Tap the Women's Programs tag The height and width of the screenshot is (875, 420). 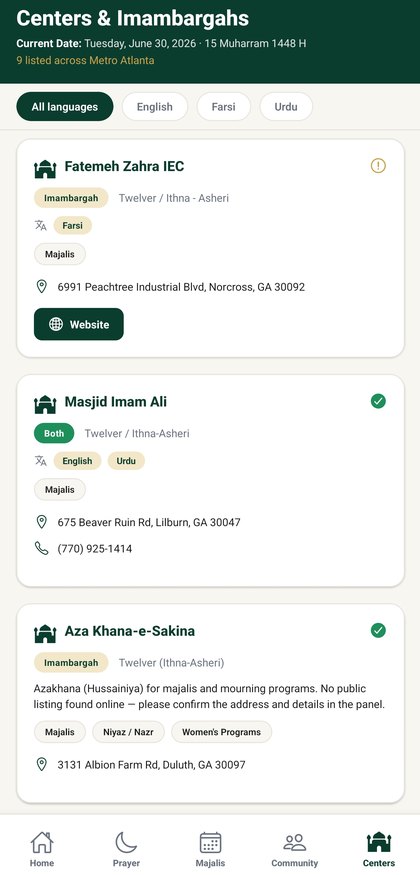click(x=221, y=732)
